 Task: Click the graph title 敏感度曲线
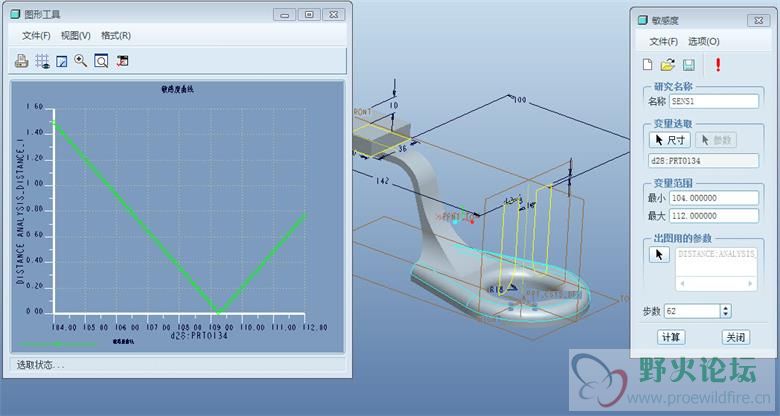[x=178, y=90]
